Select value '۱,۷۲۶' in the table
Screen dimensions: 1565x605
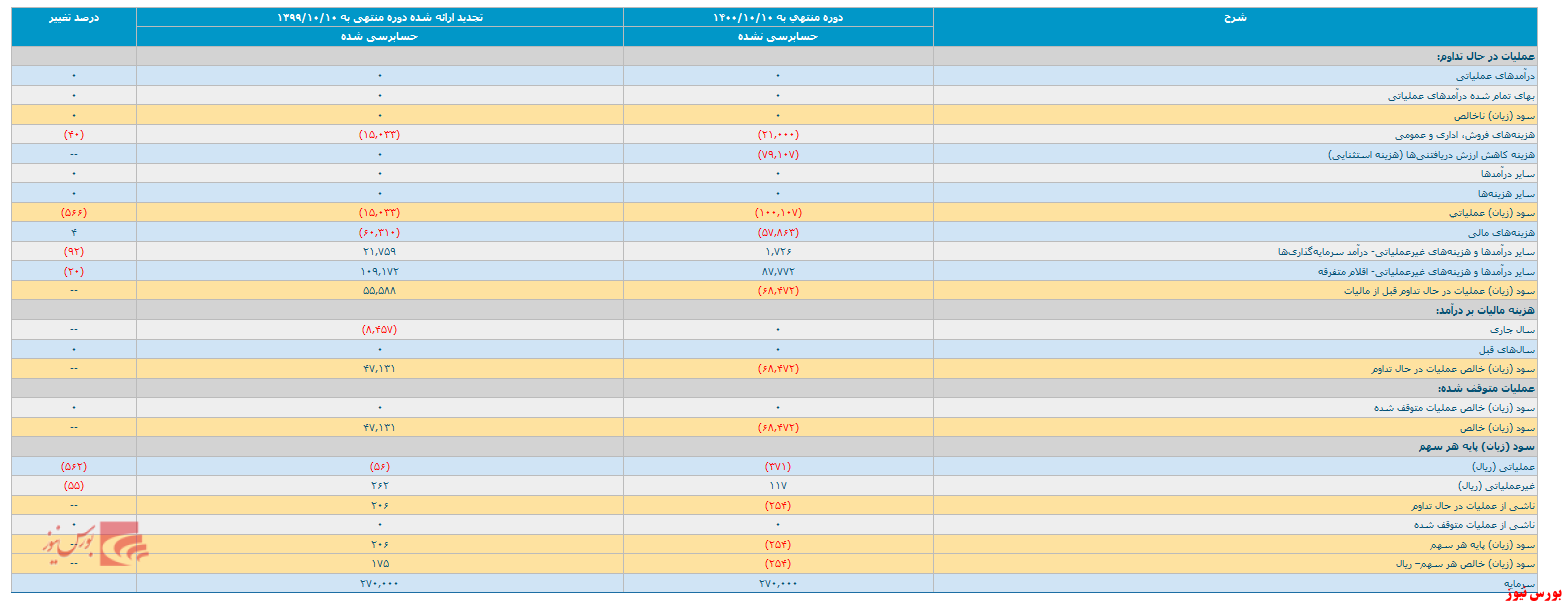point(778,252)
